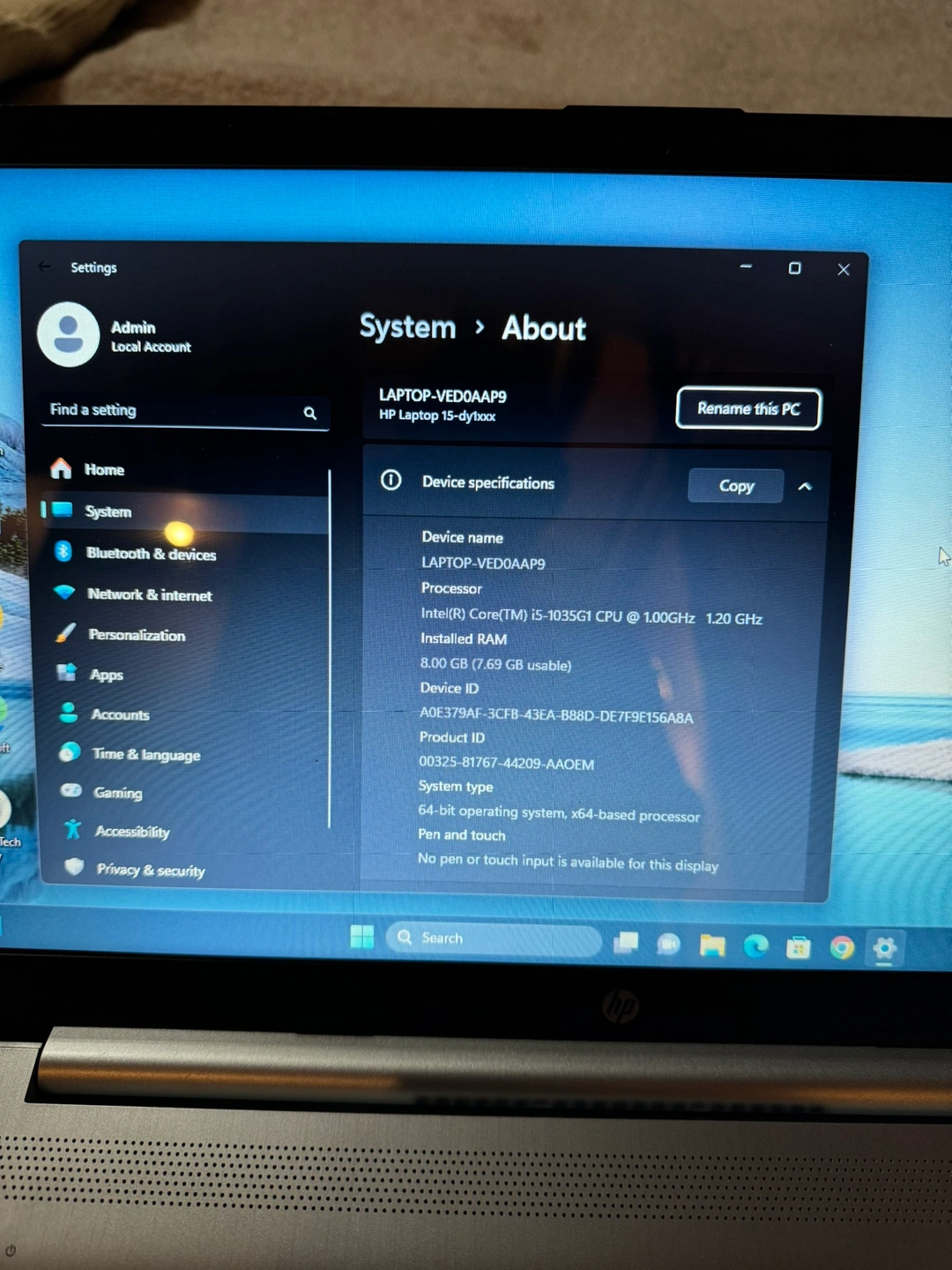Click the Settings gear on the taskbar
Screen dimensions: 952x1270
tap(884, 949)
